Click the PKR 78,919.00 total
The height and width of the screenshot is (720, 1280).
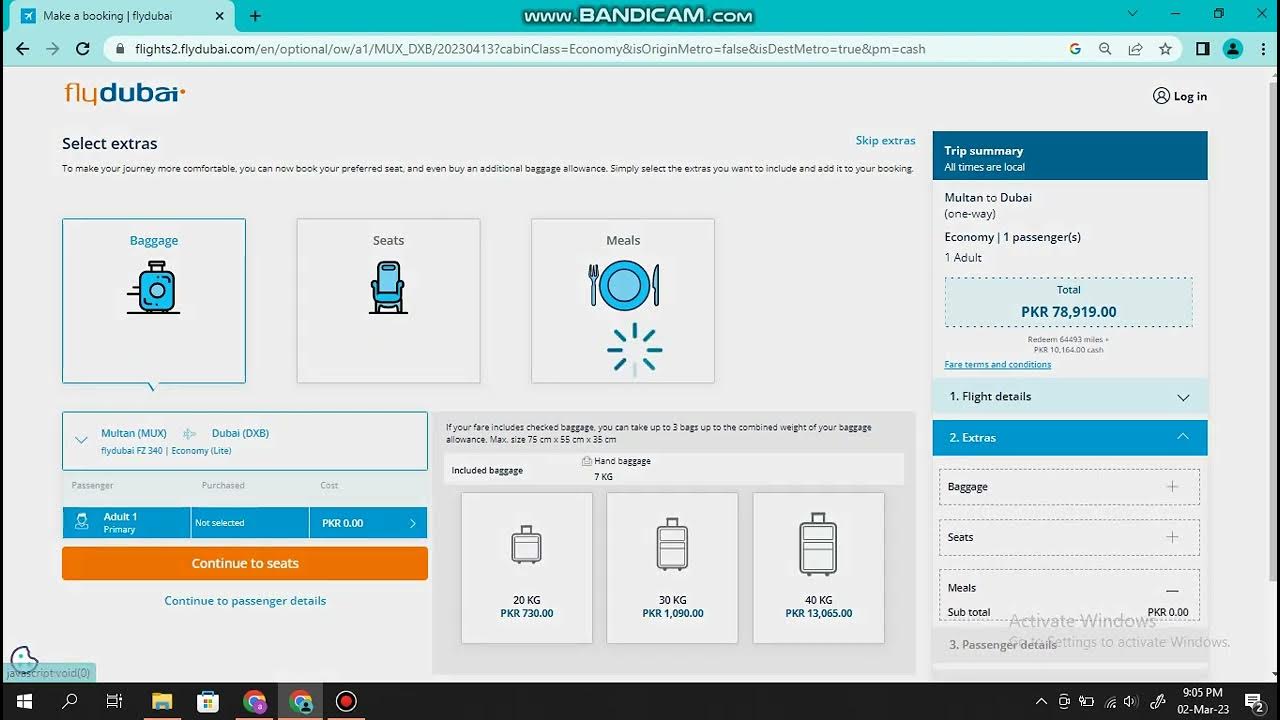1068,312
